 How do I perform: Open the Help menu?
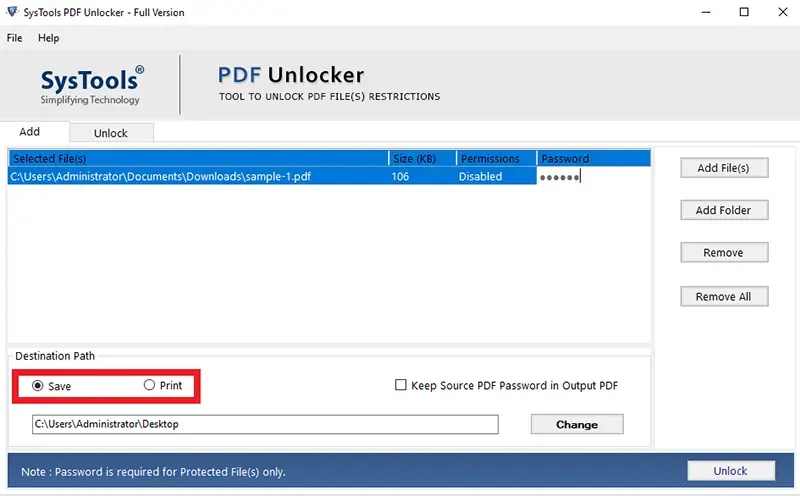pos(48,38)
